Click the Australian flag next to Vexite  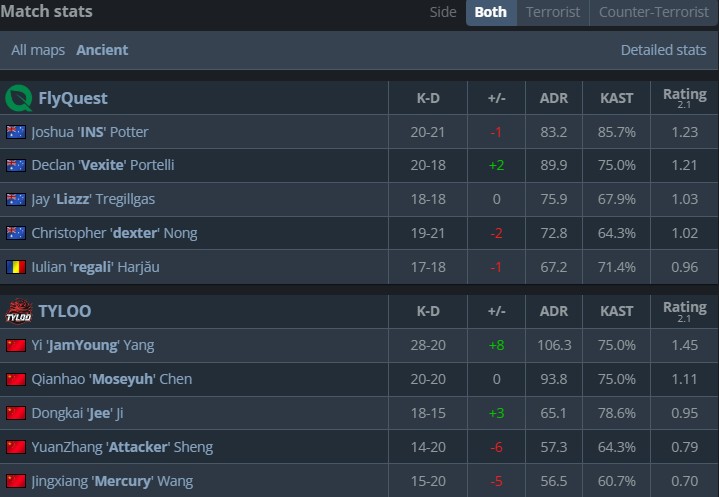15,166
